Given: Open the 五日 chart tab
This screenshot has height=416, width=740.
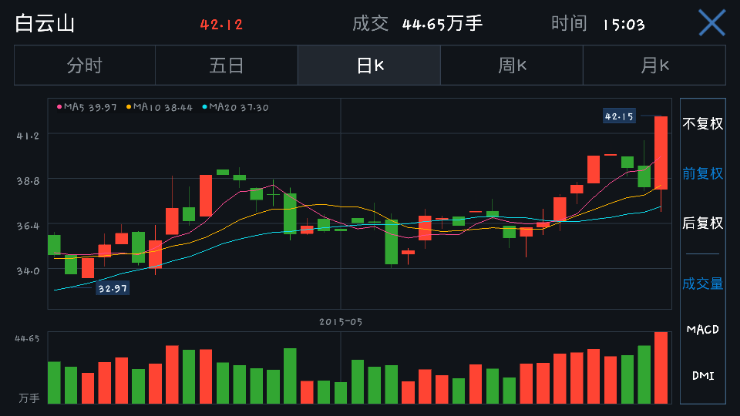Looking at the screenshot, I should [227, 66].
